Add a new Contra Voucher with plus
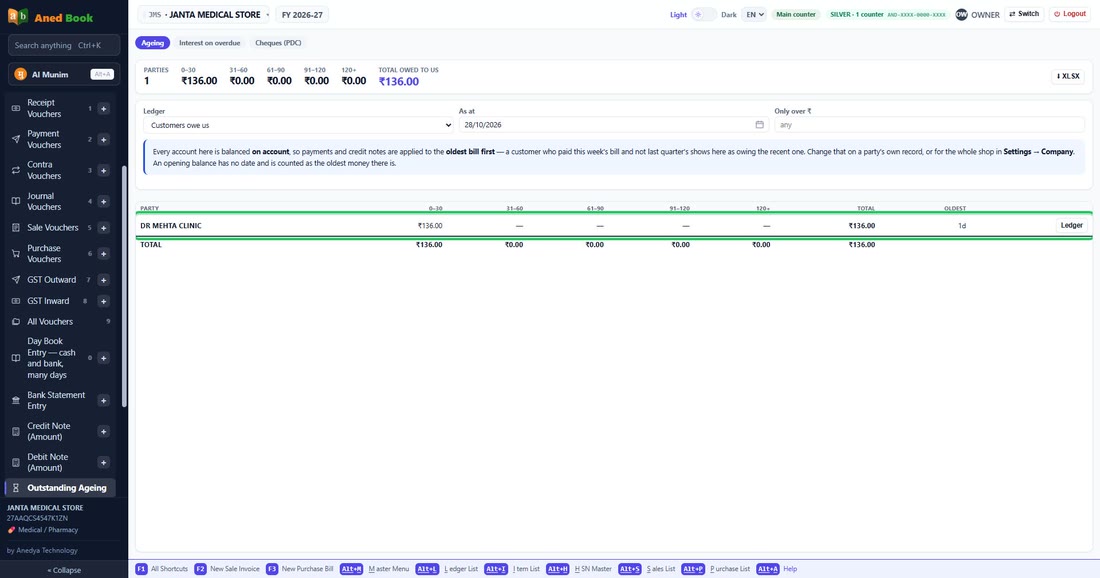Screen dimensions: 1100x578 pos(103,170)
